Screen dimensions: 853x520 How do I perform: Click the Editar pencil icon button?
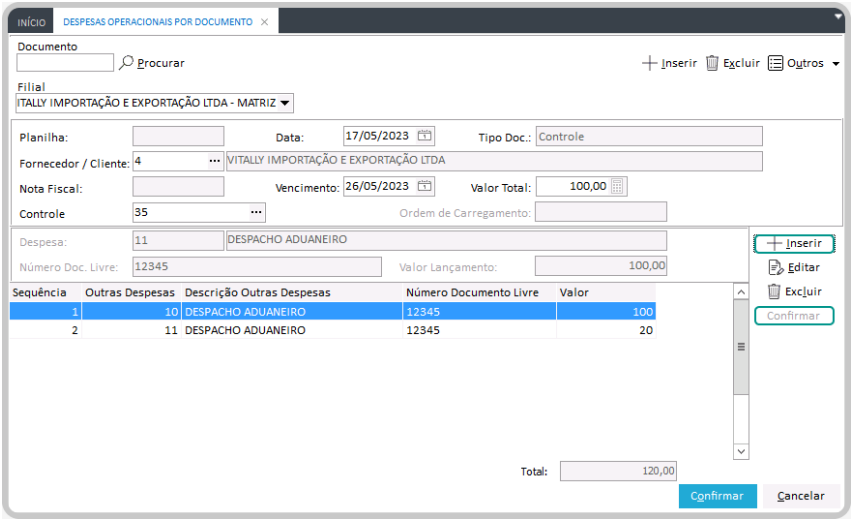pos(775,267)
